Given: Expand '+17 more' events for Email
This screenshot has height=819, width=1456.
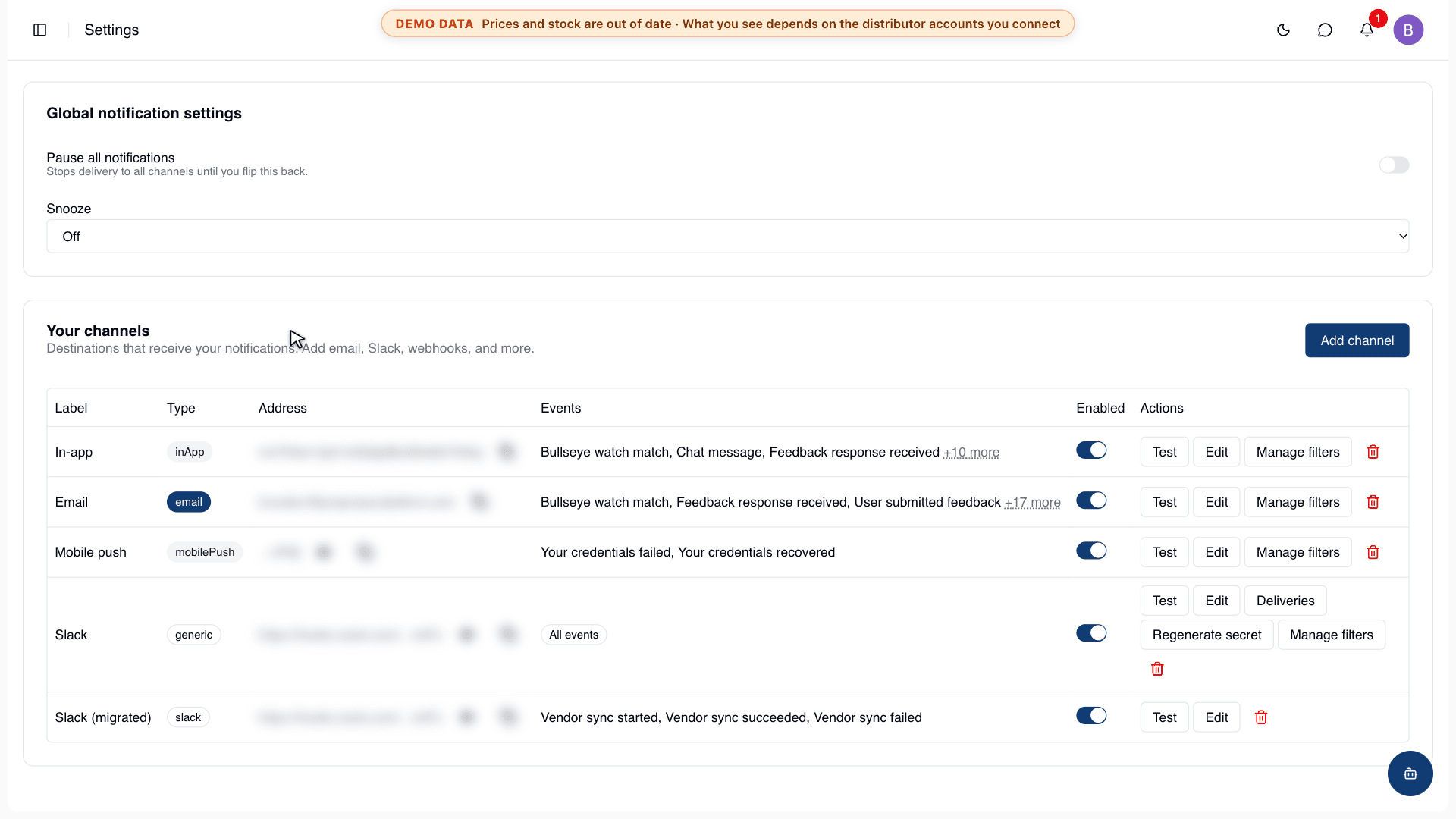Looking at the screenshot, I should pyautogui.click(x=1032, y=502).
